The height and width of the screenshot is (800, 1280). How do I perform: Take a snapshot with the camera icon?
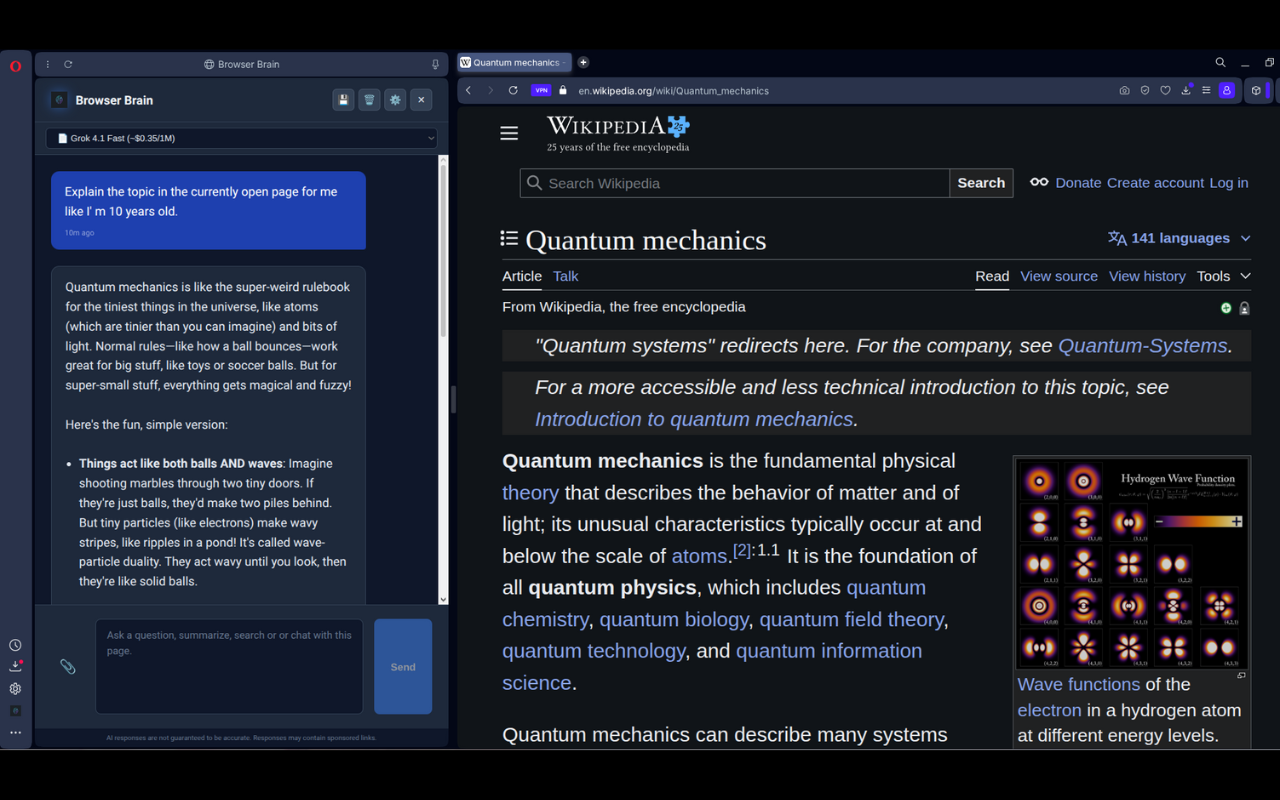(1124, 90)
